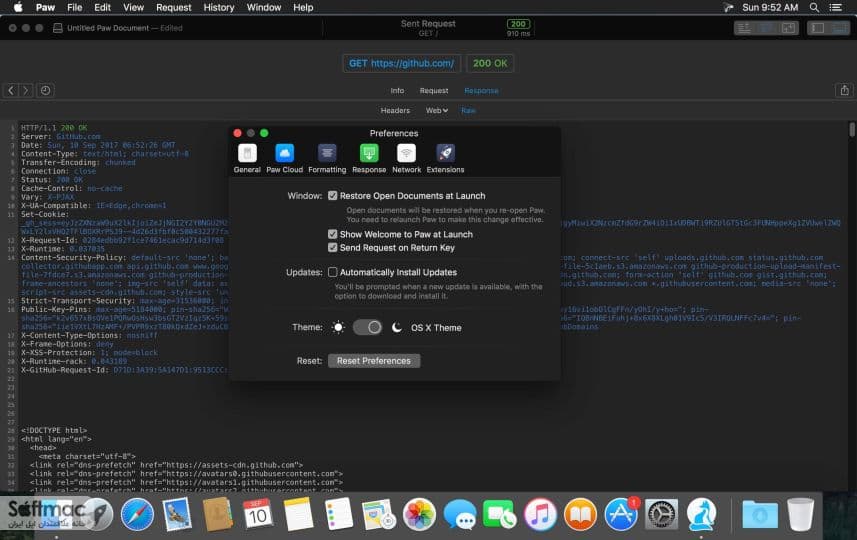Open Calendar from the dock

click(257, 514)
